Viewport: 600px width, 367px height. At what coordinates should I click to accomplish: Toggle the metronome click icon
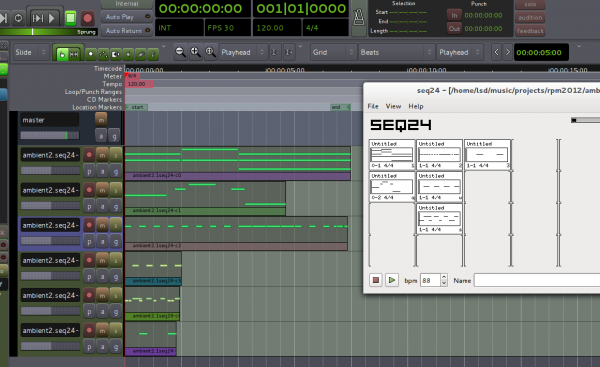click(359, 18)
